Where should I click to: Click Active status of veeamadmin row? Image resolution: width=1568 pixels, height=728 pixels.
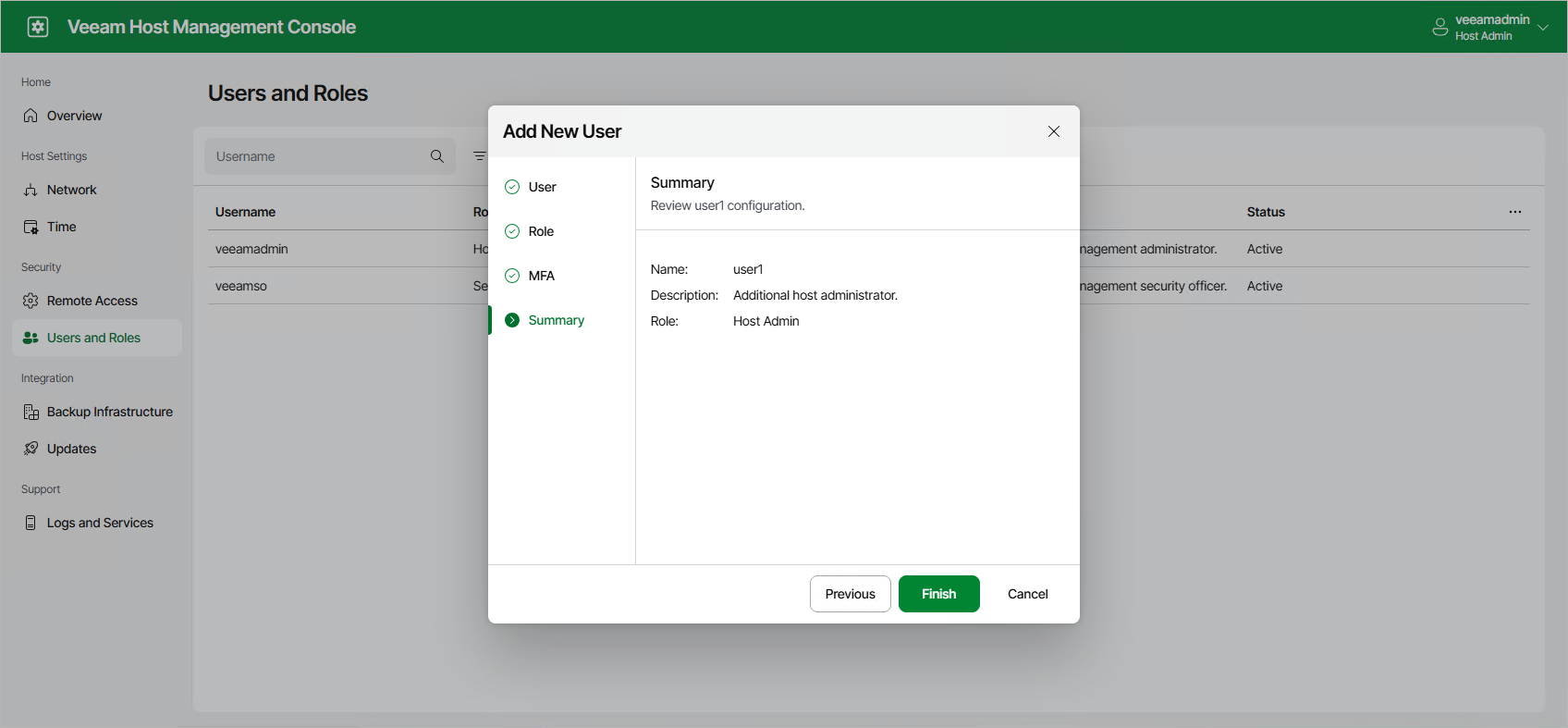[x=1265, y=249]
